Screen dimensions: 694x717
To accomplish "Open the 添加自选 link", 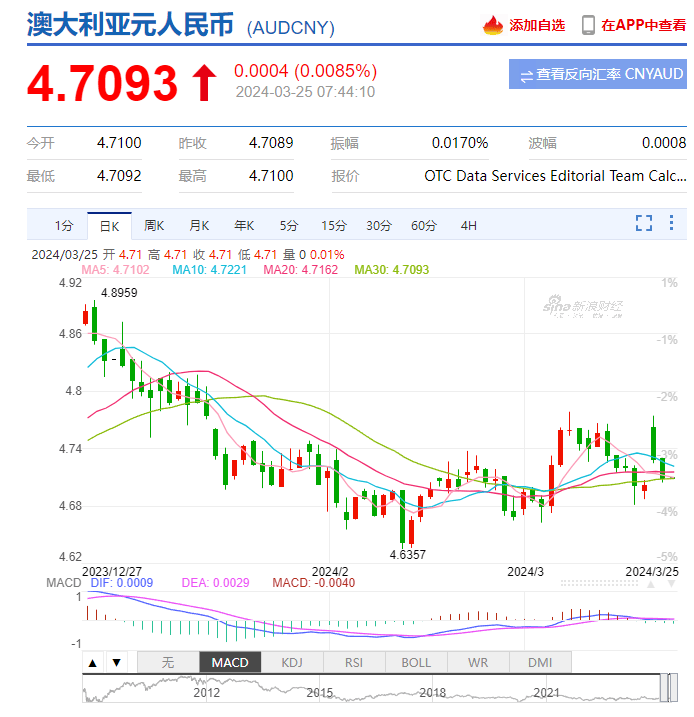I will pos(537,25).
